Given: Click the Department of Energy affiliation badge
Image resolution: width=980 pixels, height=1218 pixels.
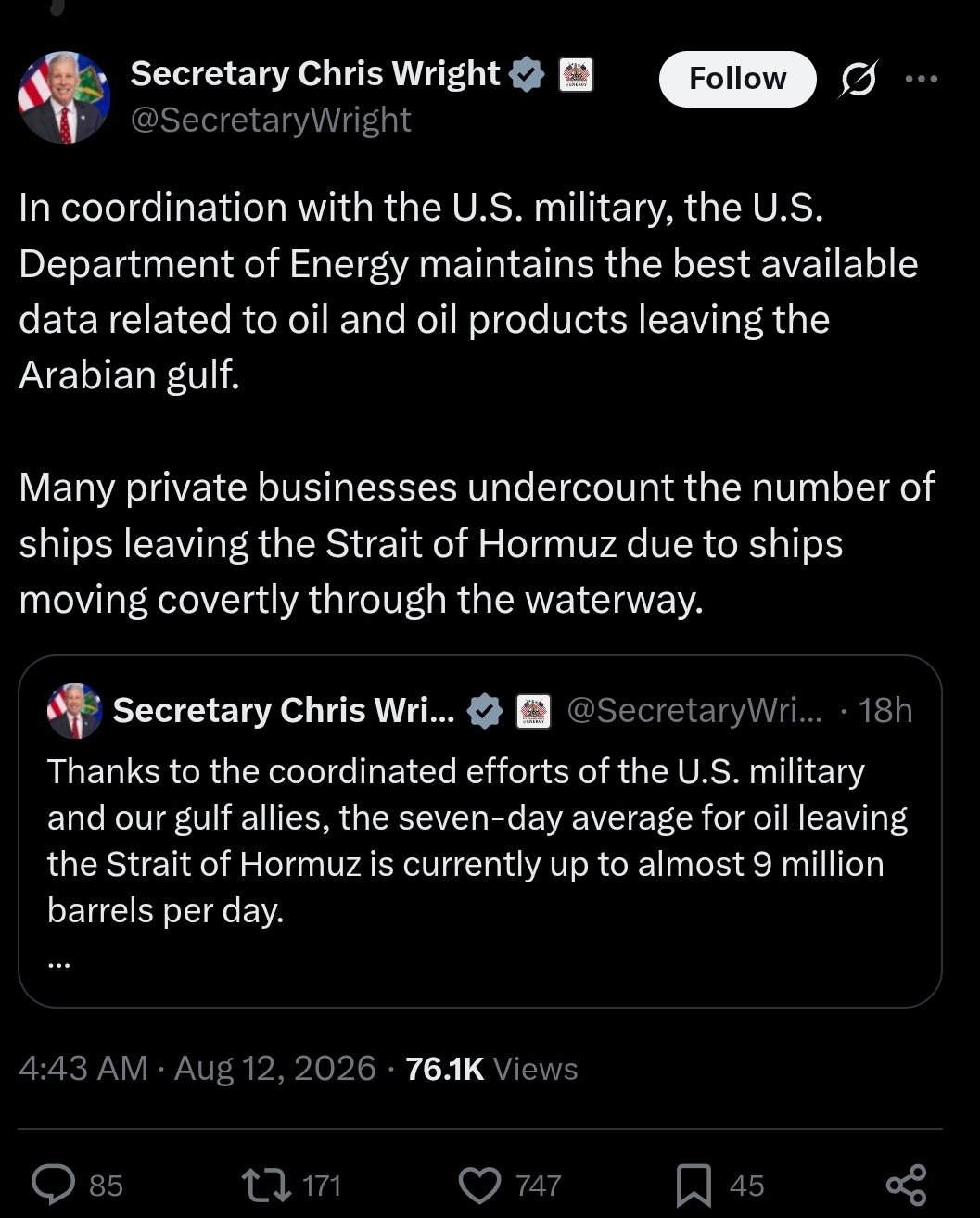Looking at the screenshot, I should 576,74.
